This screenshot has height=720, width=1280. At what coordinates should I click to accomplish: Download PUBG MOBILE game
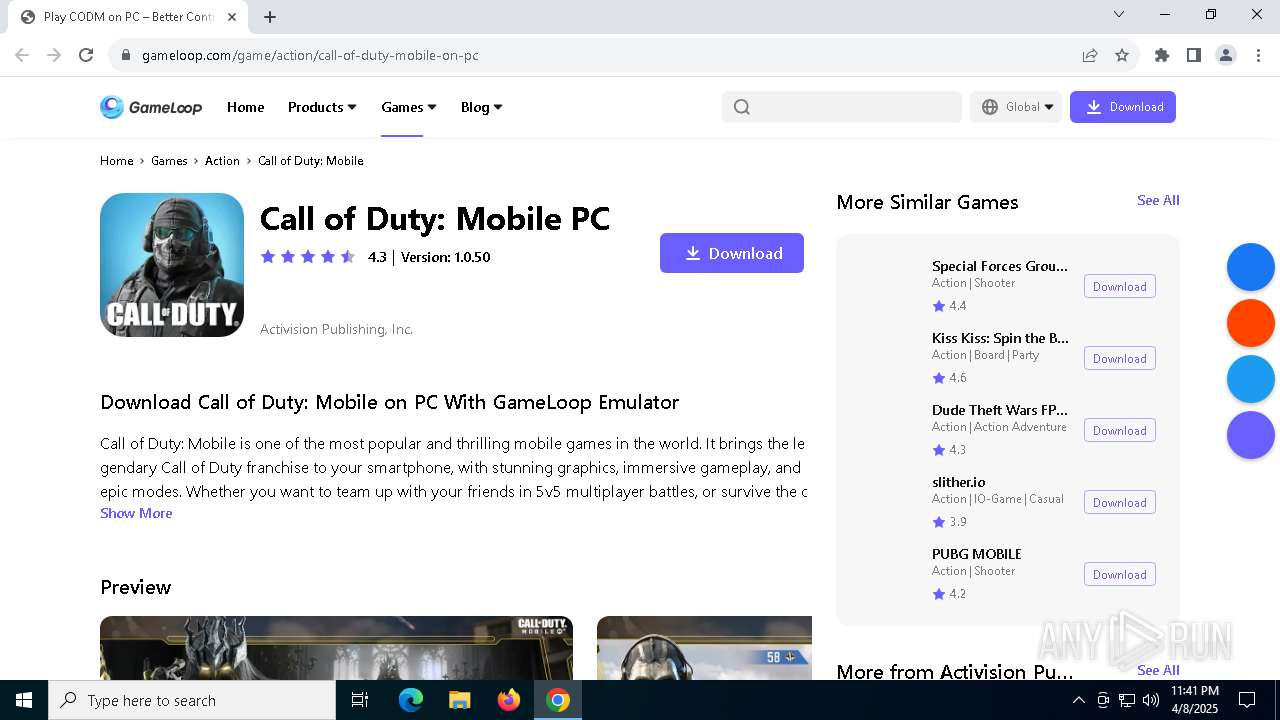coord(1120,574)
